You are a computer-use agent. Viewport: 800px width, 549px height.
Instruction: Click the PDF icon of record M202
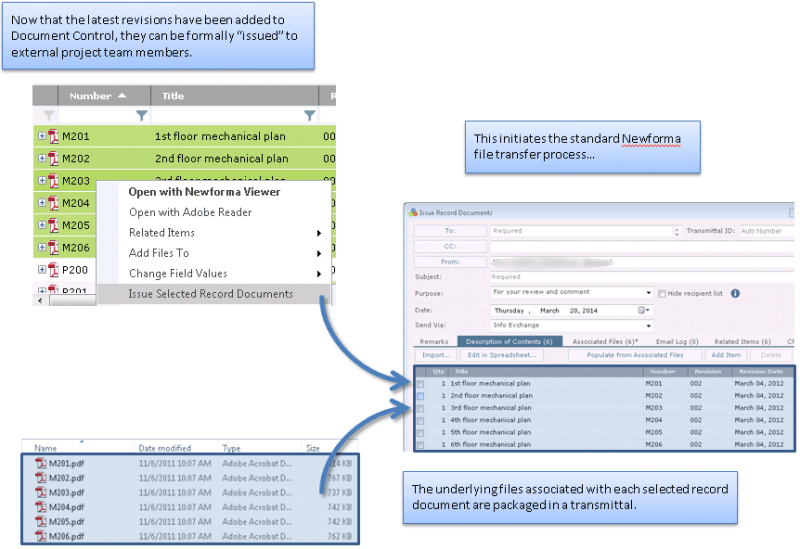click(x=54, y=159)
